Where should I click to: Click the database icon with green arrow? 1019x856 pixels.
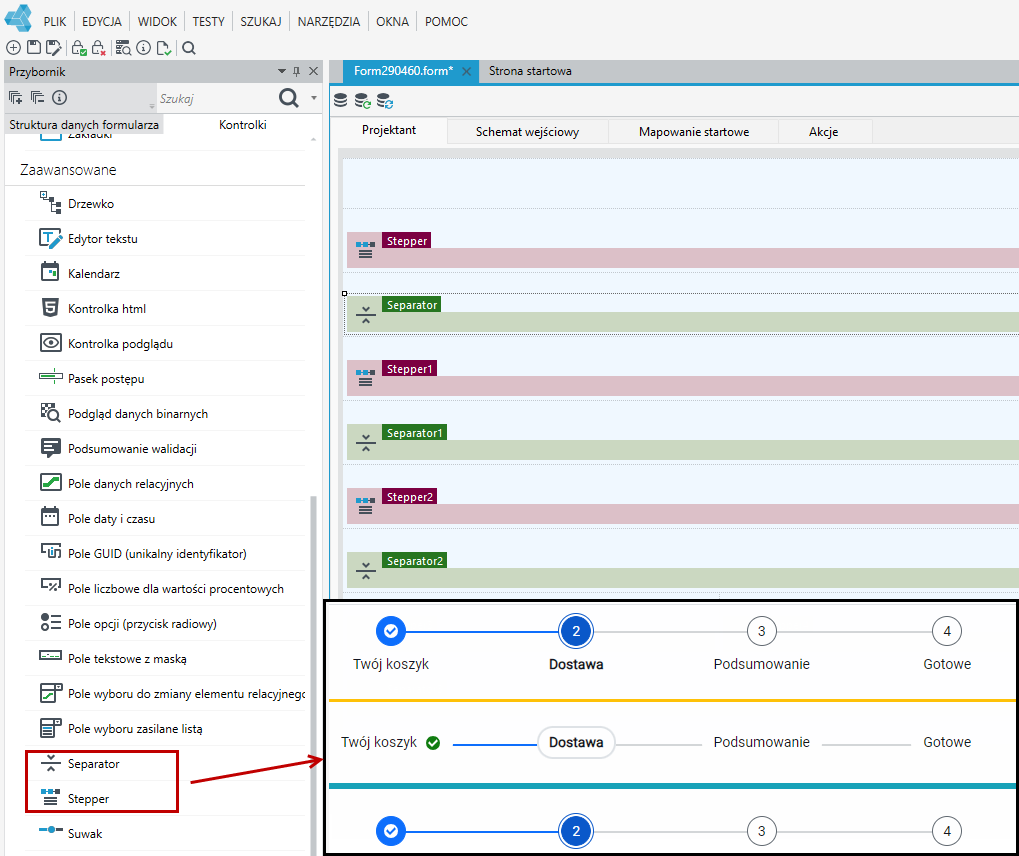(363, 100)
